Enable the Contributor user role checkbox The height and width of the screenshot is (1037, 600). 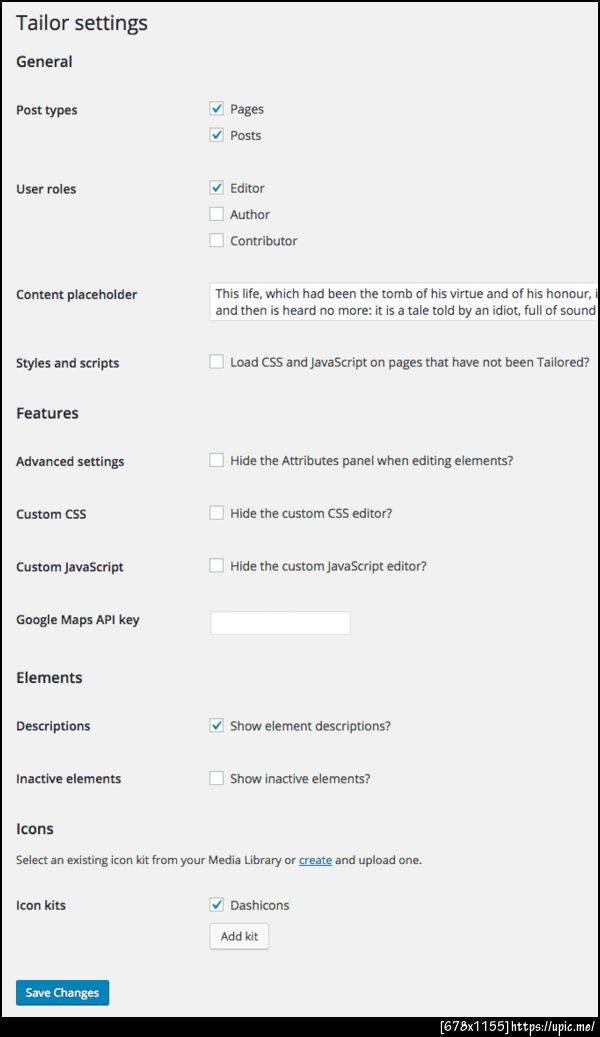click(x=216, y=241)
